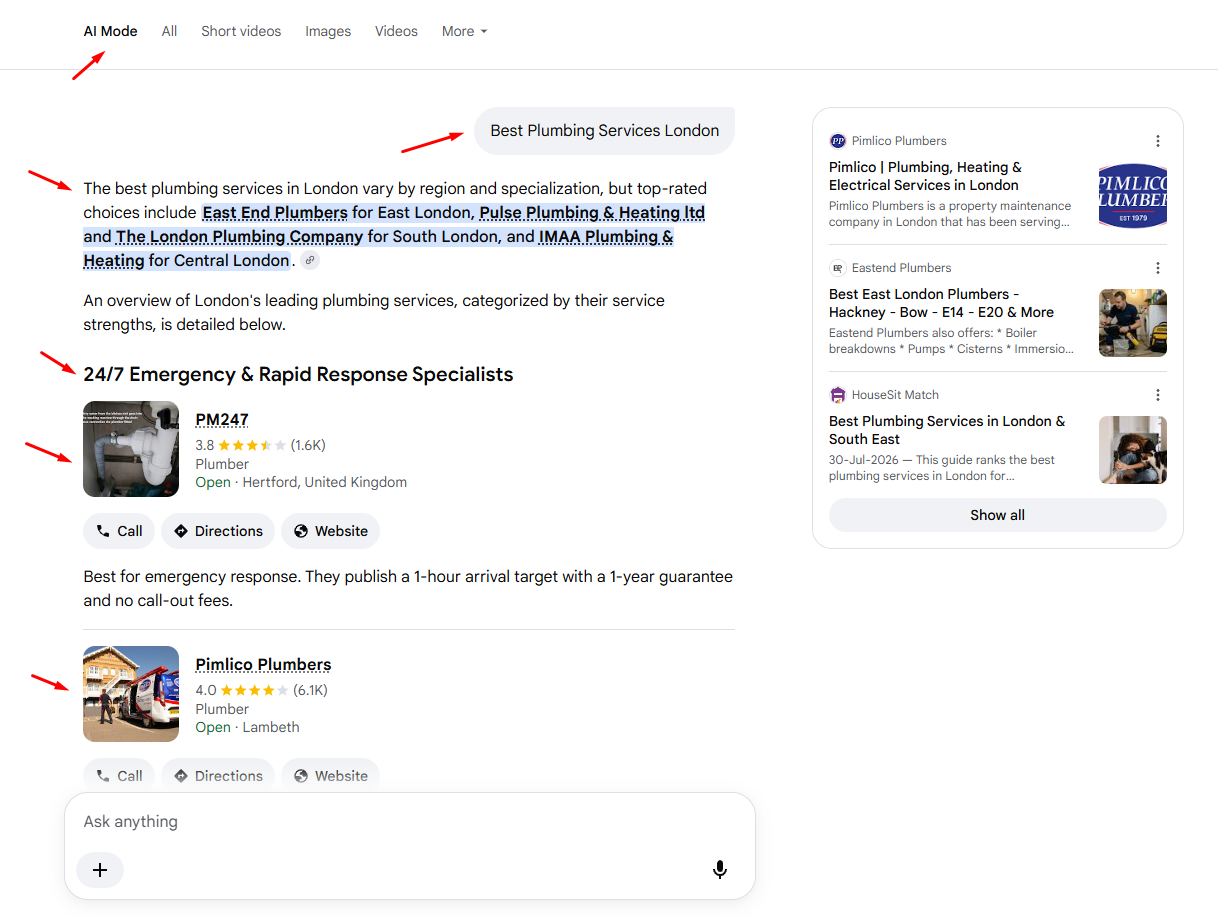This screenshot has height=917, width=1218.
Task: Open the Videos tab
Action: point(396,31)
